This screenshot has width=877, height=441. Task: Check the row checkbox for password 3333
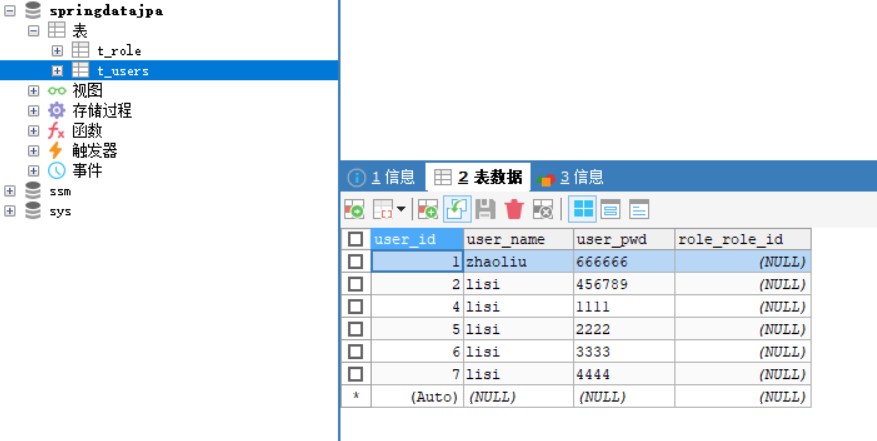coord(355,351)
